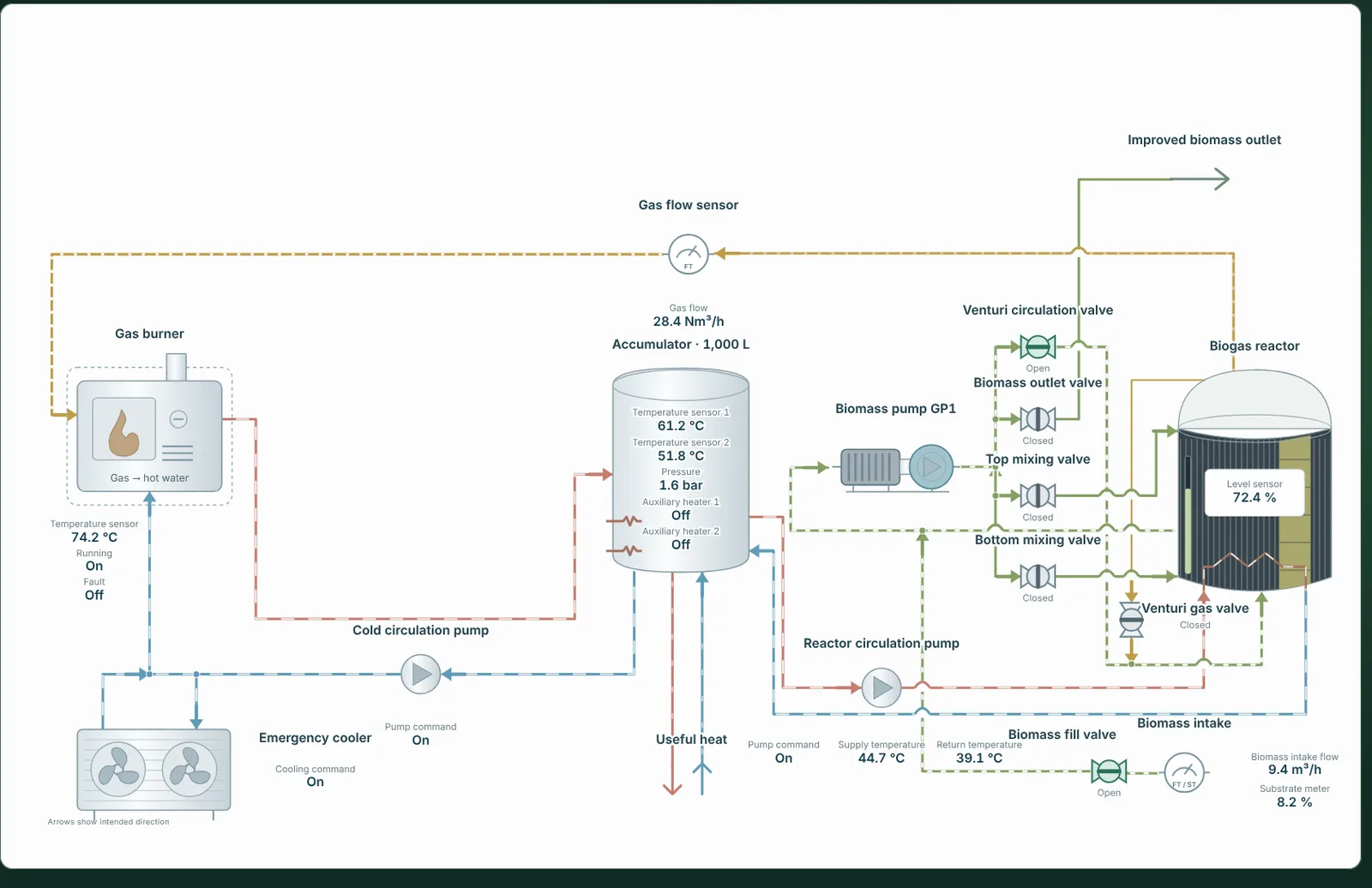Screen dimensions: 1372x888
Task: Select the Accumulator tank
Action: click(681, 471)
